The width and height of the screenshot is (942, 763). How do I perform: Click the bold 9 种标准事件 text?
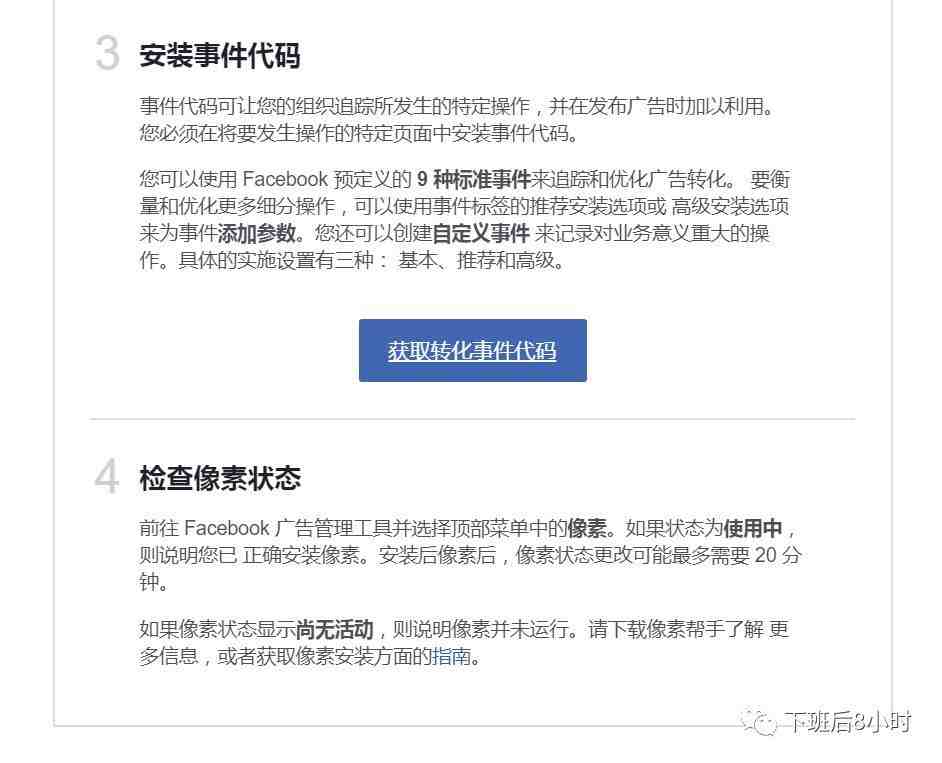[x=473, y=179]
